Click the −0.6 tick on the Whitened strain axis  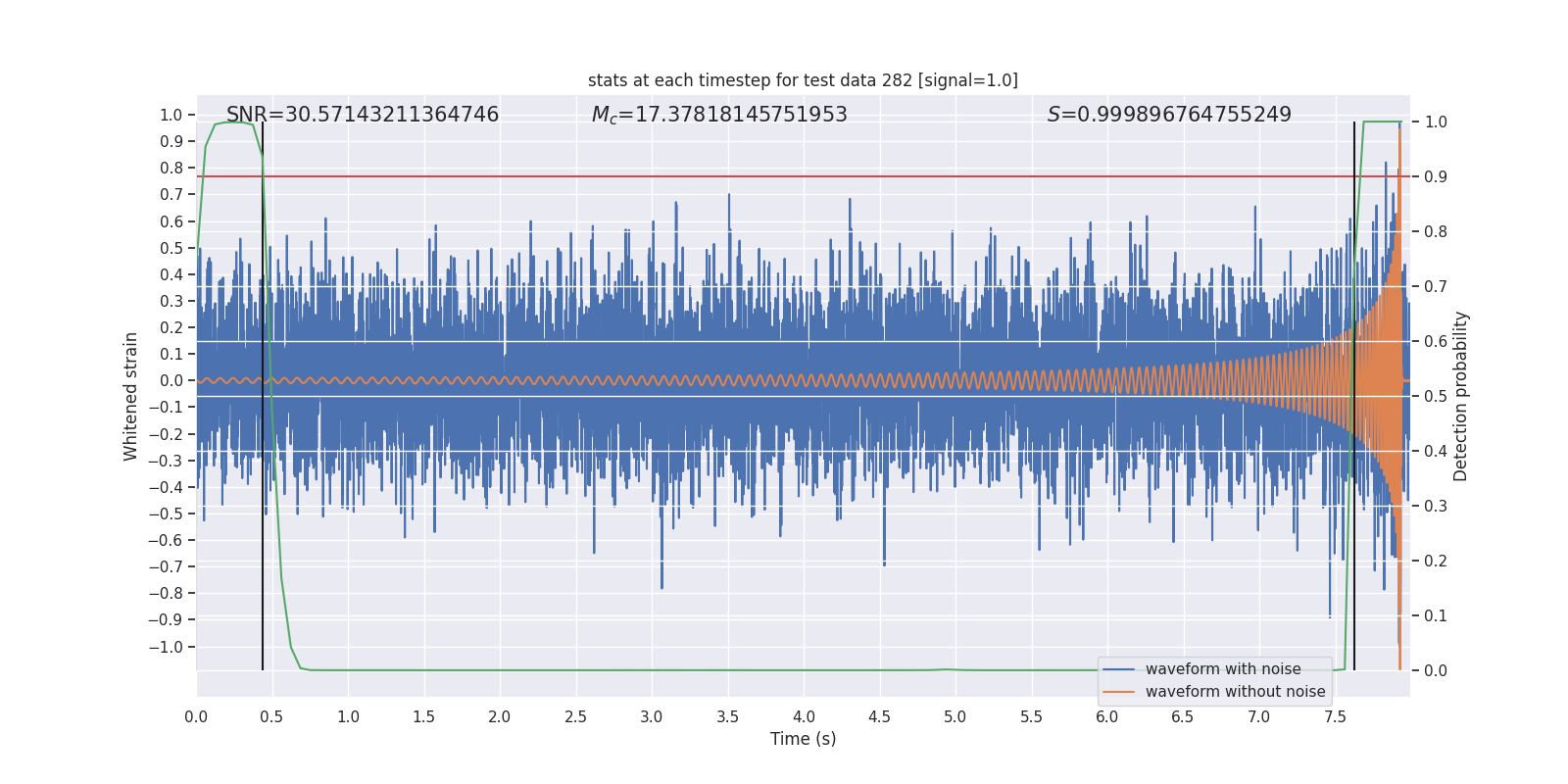tap(166, 540)
